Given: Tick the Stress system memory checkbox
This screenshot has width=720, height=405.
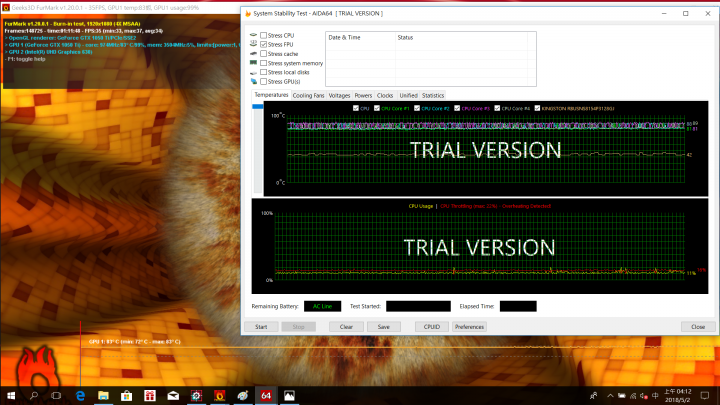Looking at the screenshot, I should pyautogui.click(x=264, y=63).
